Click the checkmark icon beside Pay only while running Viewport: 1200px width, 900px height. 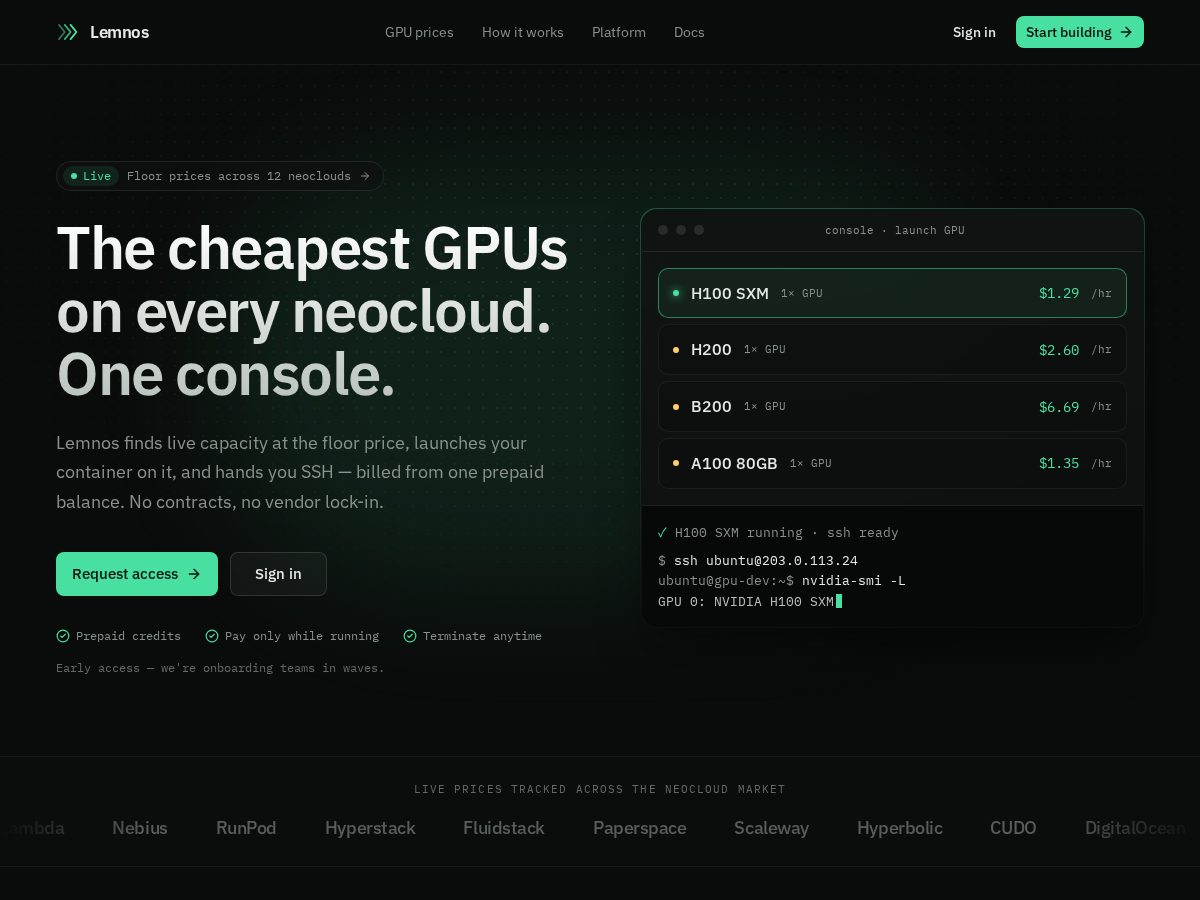coord(212,636)
